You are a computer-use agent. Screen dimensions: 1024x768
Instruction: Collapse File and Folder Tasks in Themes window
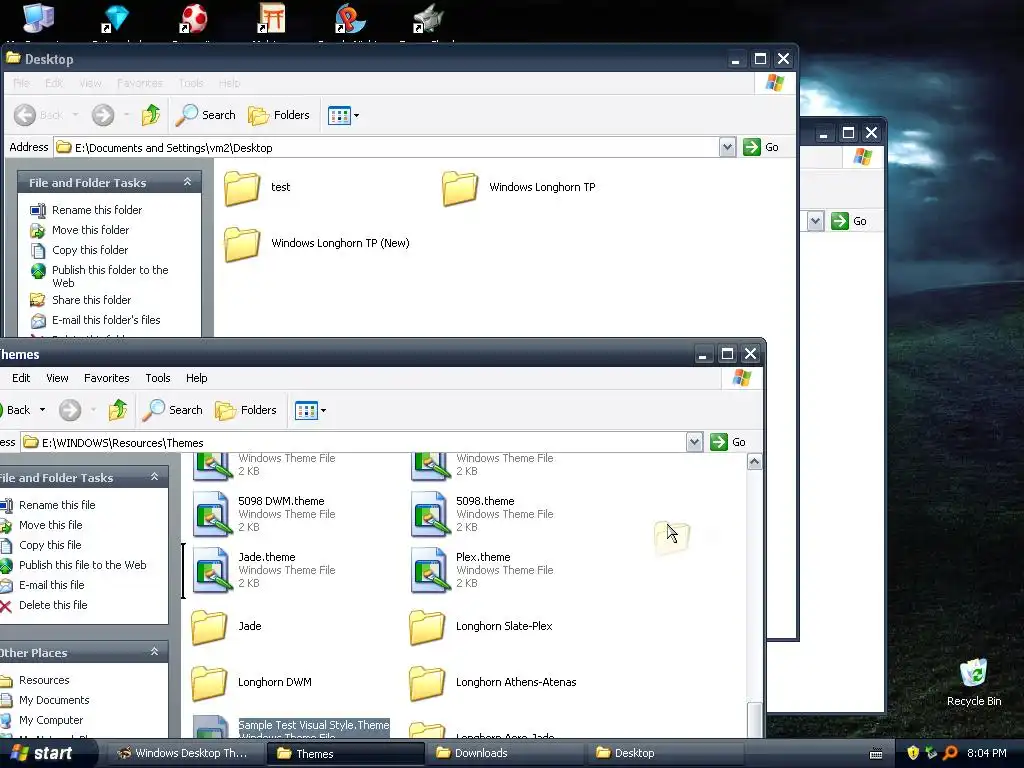(154, 477)
